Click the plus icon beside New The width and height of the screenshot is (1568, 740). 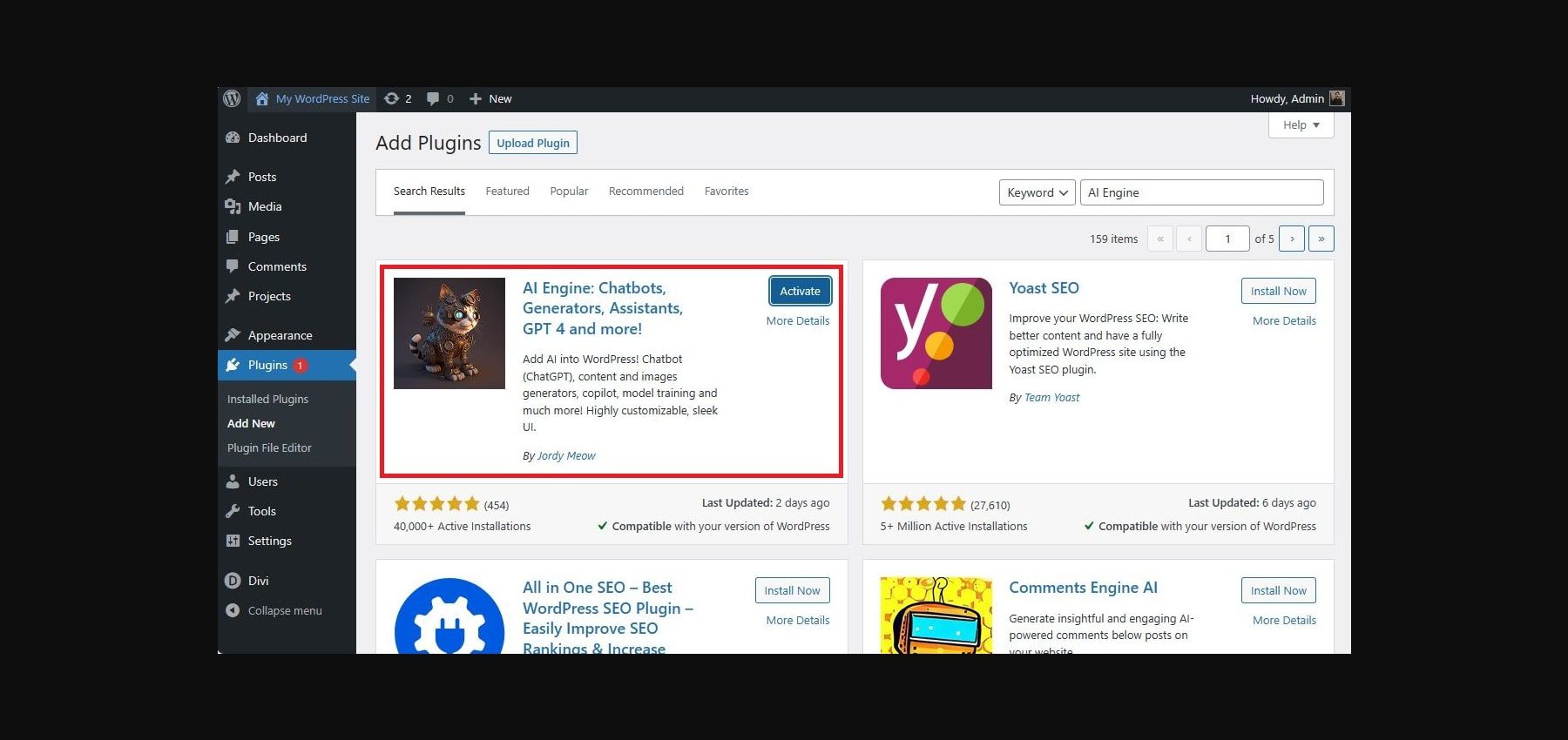476,98
